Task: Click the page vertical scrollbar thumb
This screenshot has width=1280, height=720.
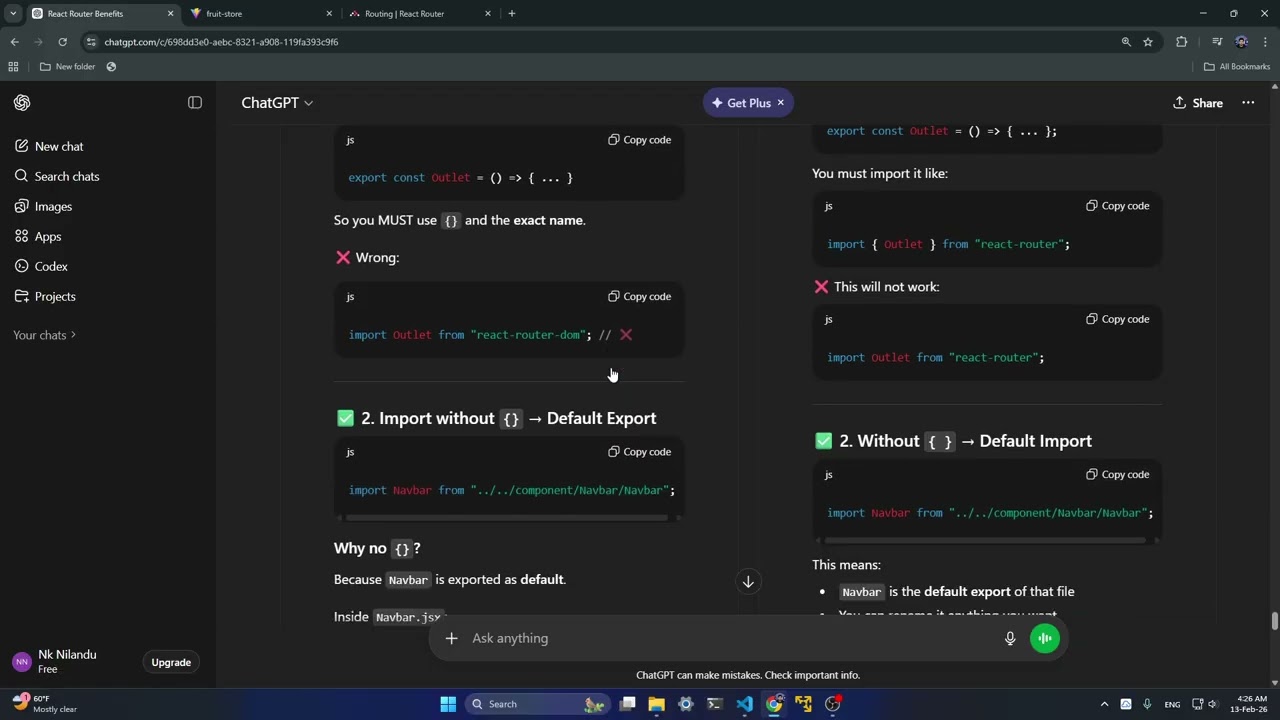Action: tap(1275, 621)
